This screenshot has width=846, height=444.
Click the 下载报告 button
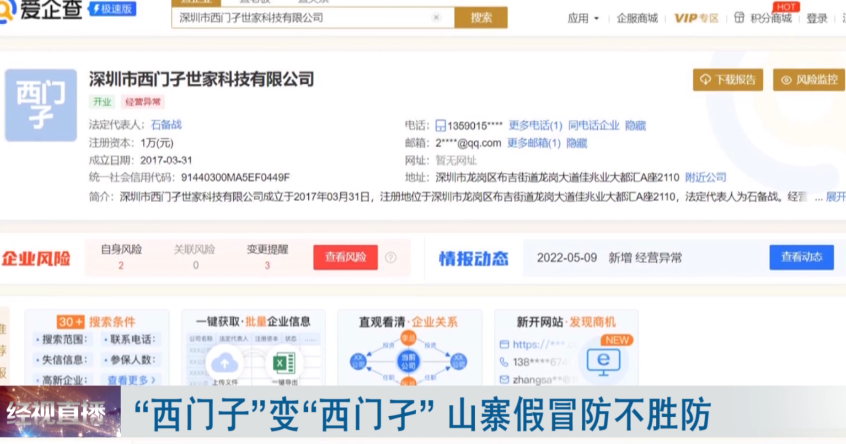(x=728, y=80)
